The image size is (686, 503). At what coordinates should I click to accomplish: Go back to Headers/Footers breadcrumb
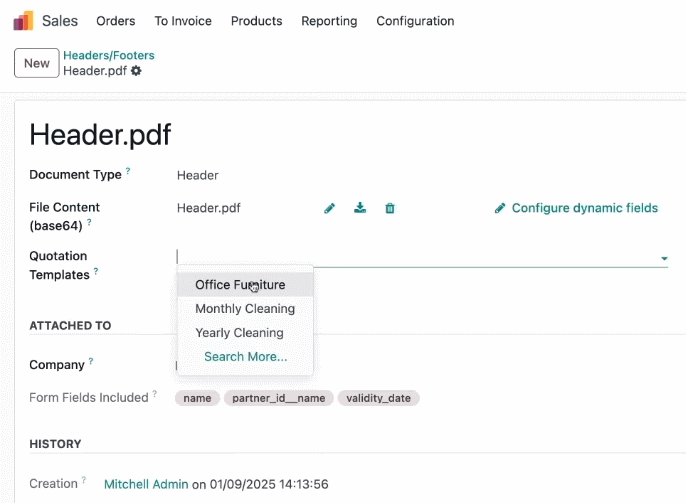coord(109,56)
